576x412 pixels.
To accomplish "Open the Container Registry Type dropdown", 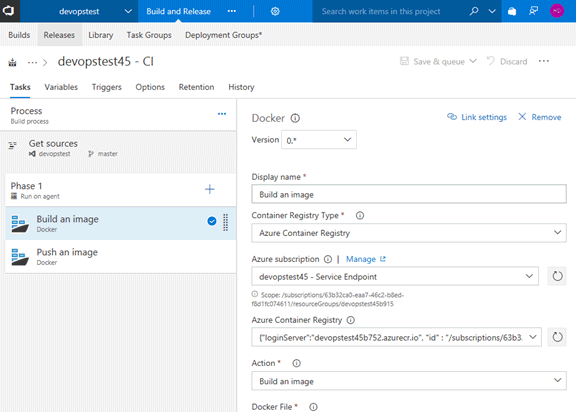I will pos(408,233).
